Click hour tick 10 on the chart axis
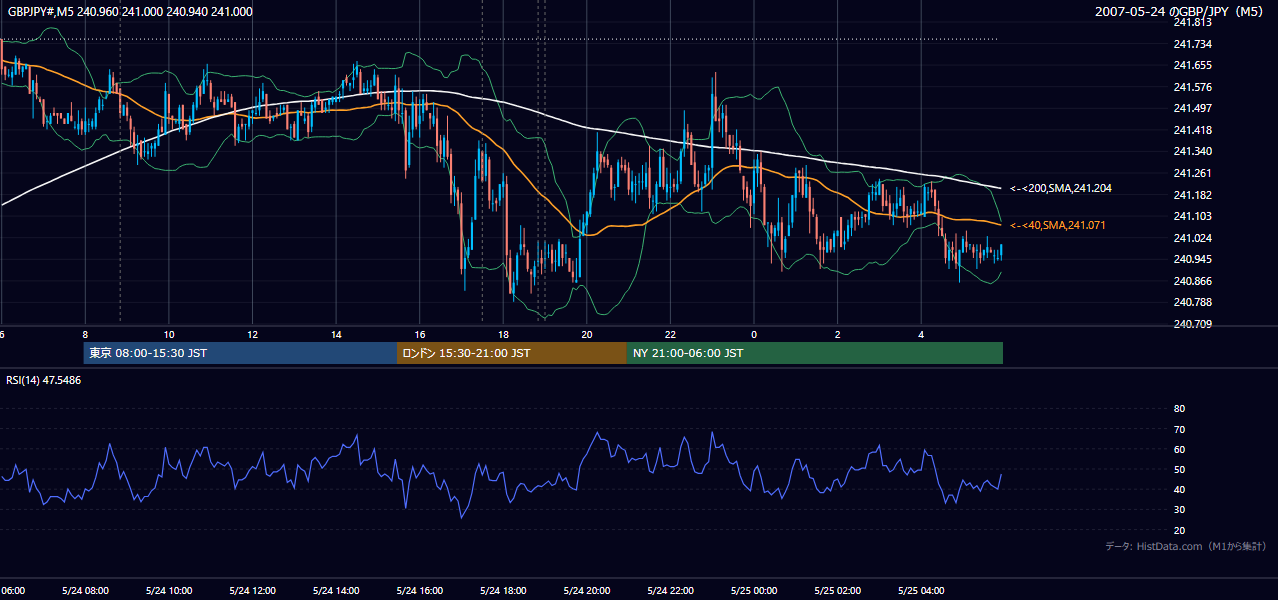 point(169,335)
